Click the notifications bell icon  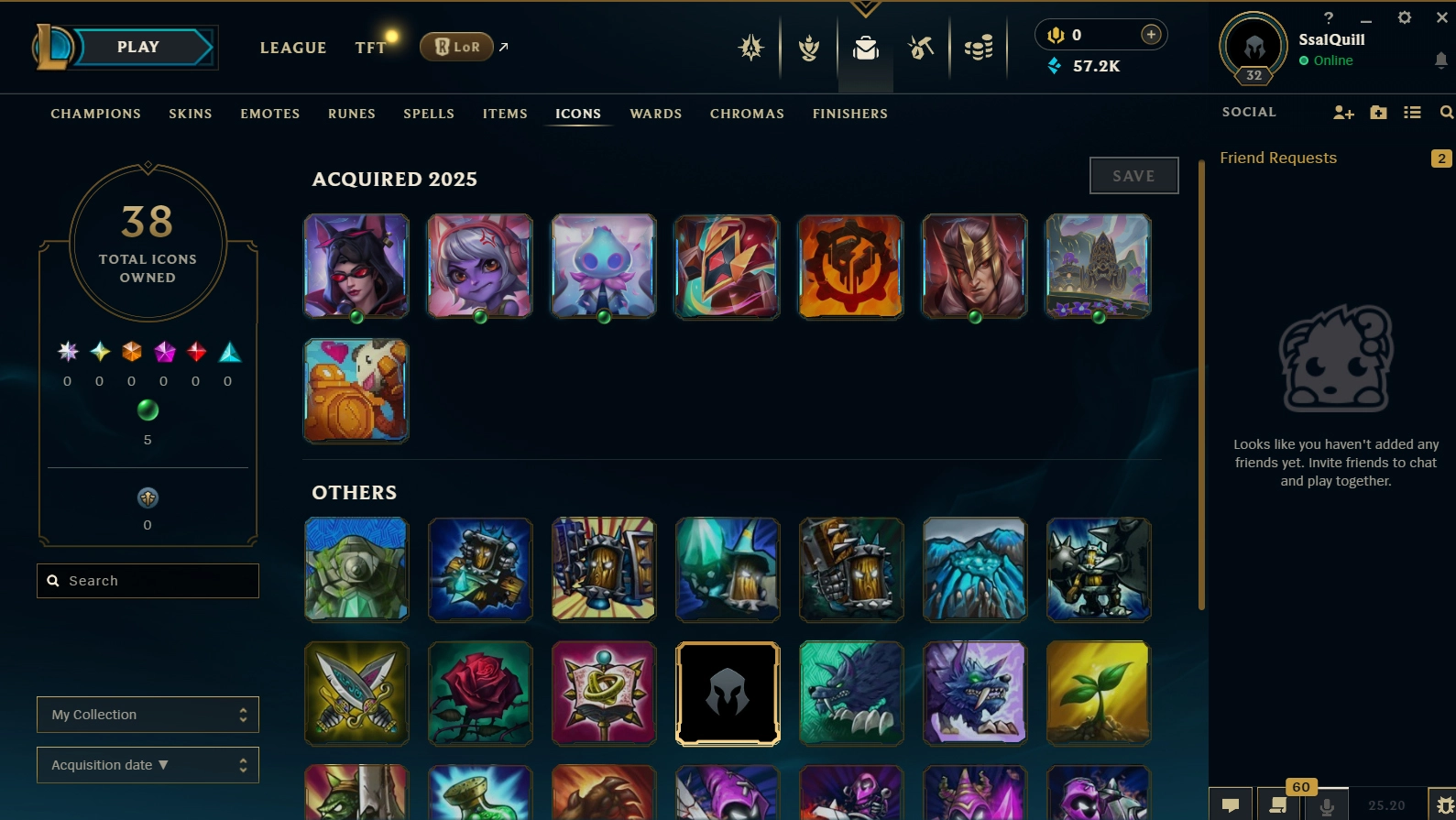(x=1440, y=60)
